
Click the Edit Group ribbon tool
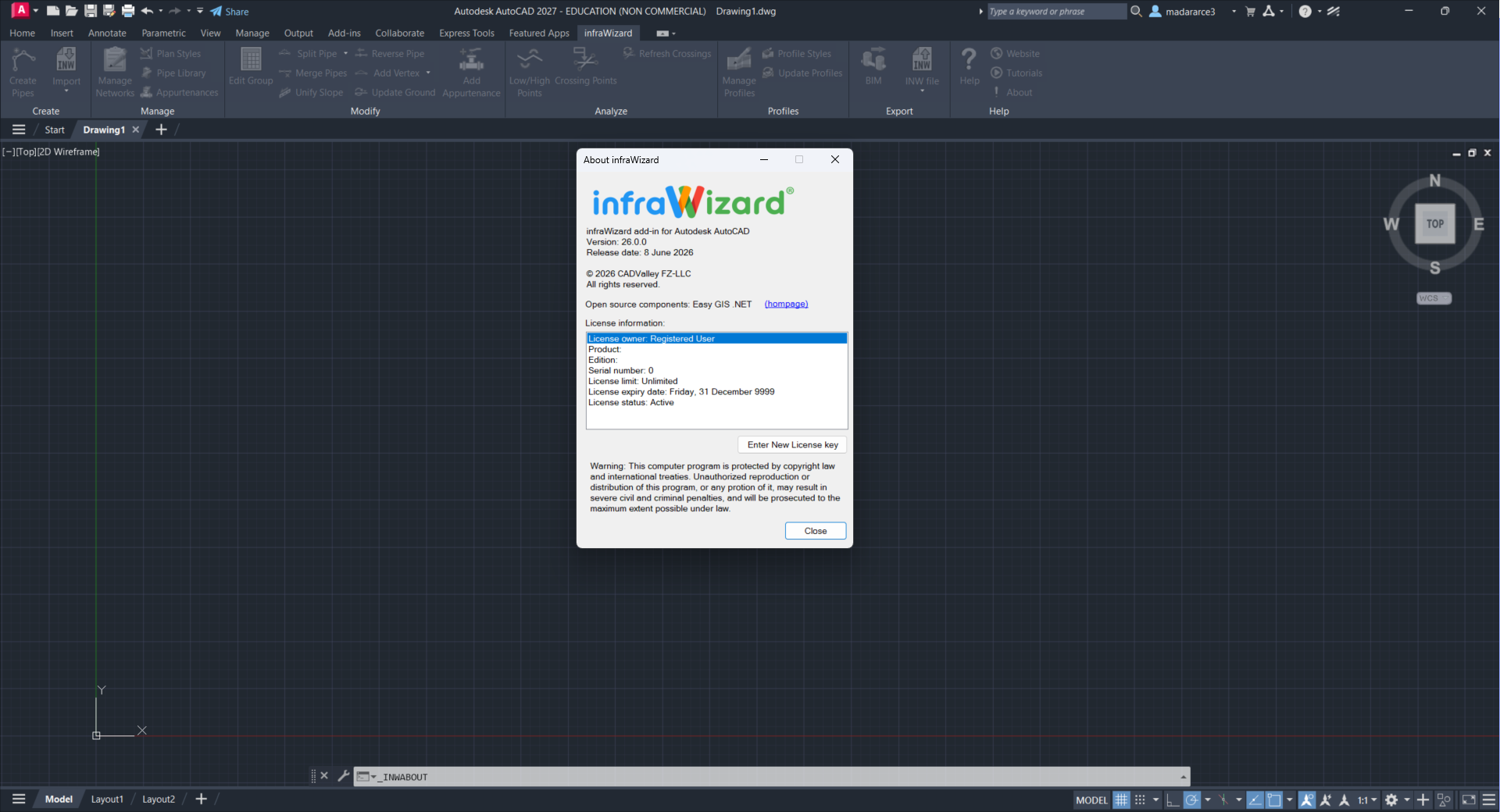click(251, 66)
